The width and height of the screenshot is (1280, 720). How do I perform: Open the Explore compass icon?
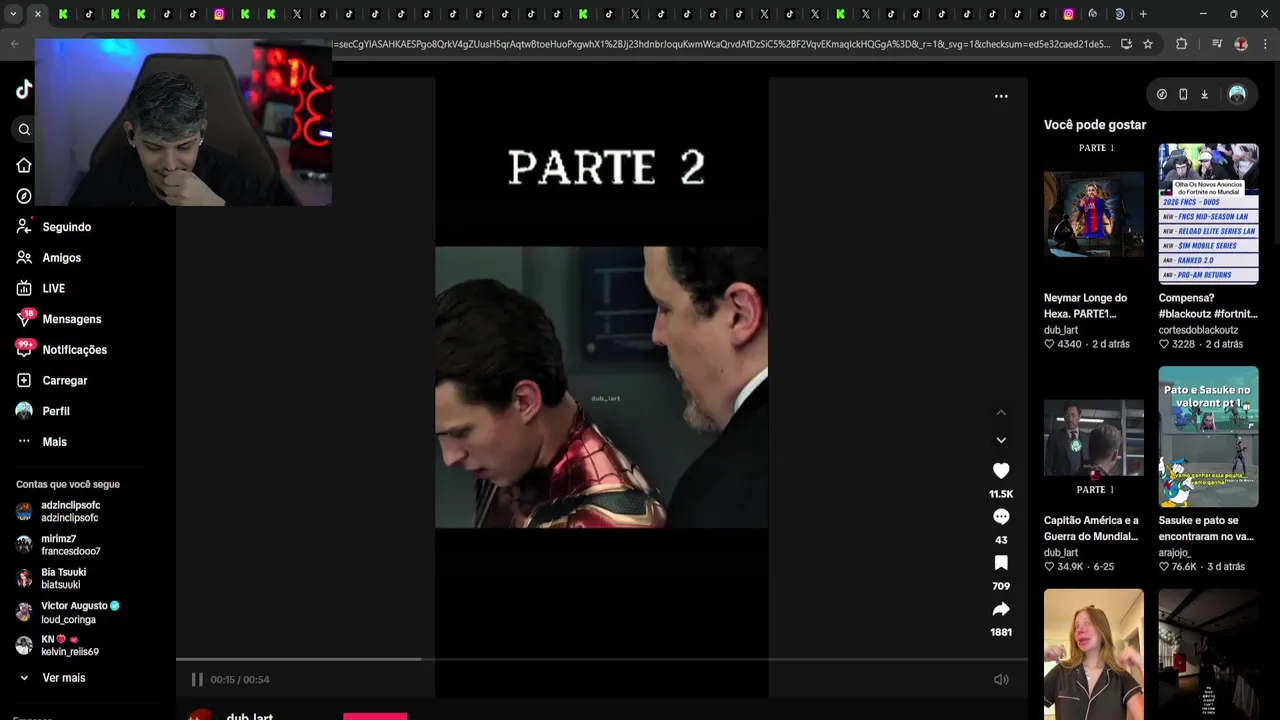[x=24, y=196]
